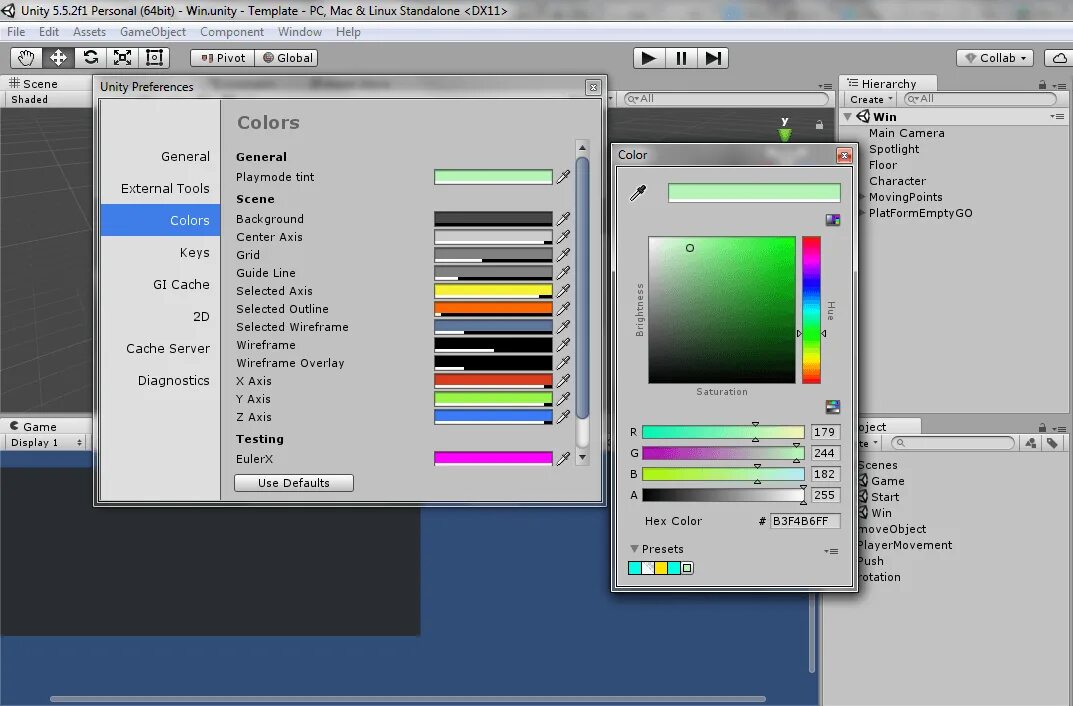Use eyedropper for Z Axis color
Image resolution: width=1073 pixels, height=706 pixels.
[x=563, y=417]
